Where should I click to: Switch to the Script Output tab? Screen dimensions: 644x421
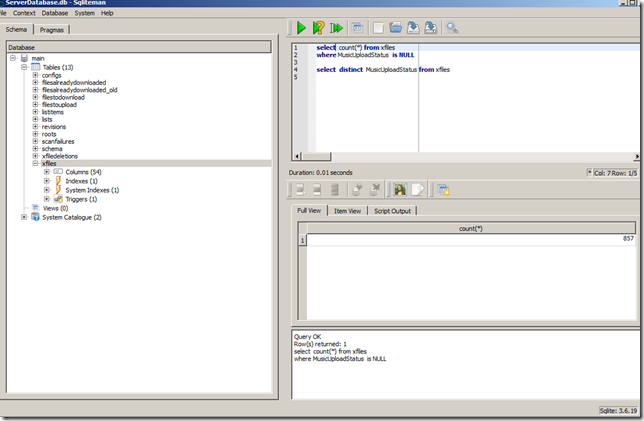[392, 211]
